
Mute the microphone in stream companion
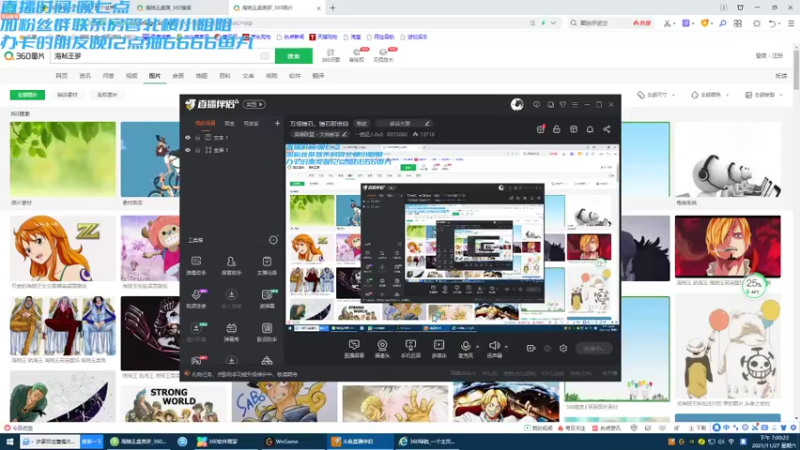point(465,349)
